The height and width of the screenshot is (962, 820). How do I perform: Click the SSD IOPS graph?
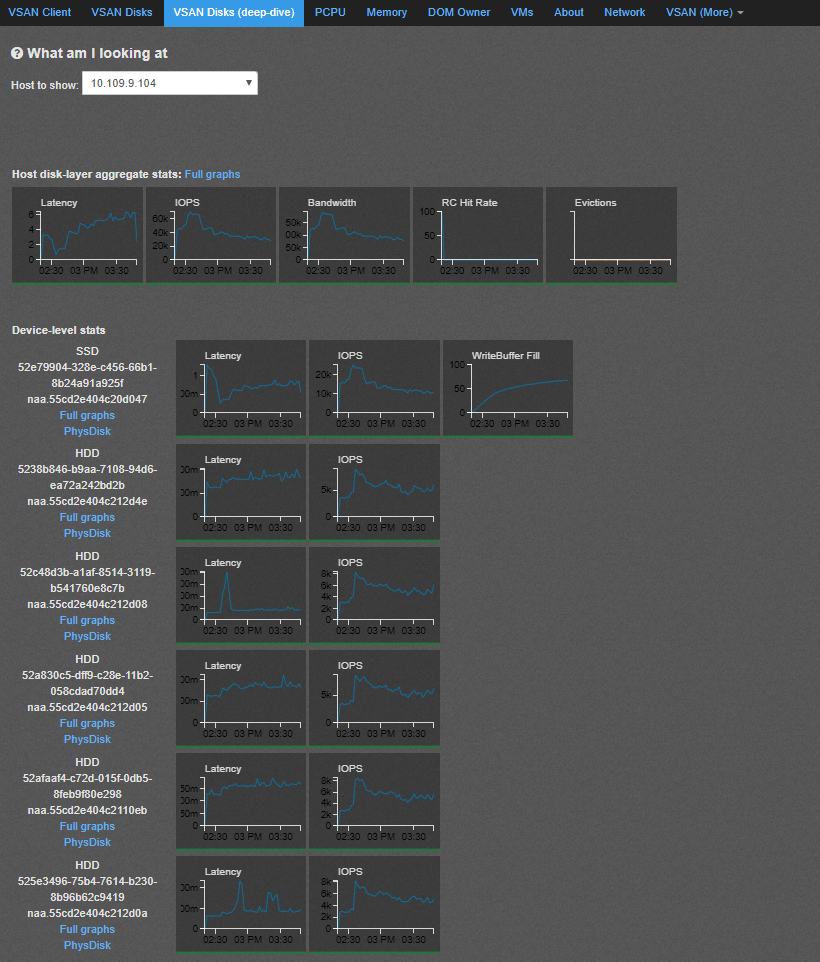click(x=374, y=388)
